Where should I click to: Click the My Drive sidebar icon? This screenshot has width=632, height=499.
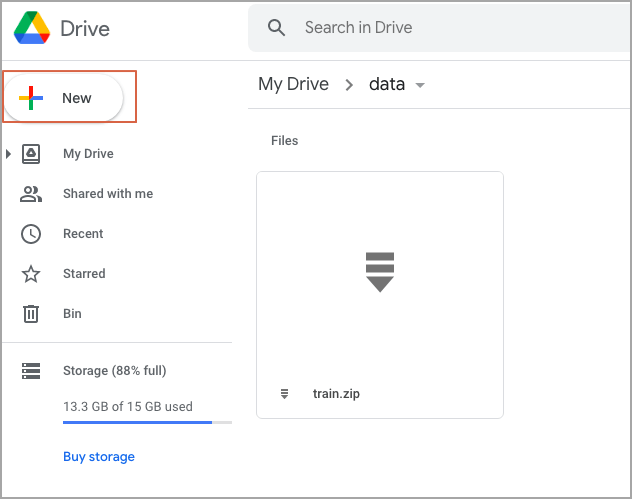[31, 154]
